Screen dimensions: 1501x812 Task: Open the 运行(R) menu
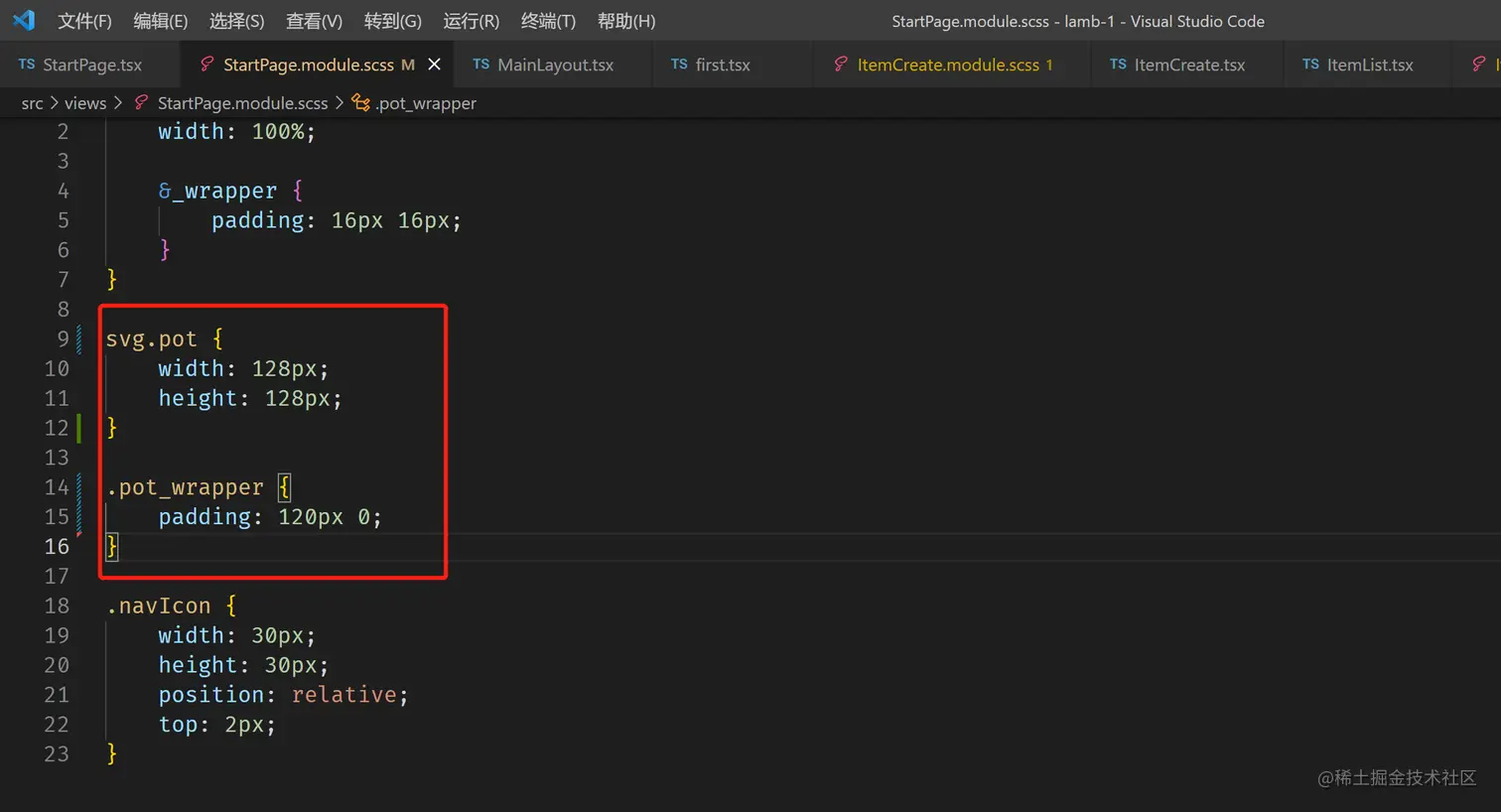471,21
